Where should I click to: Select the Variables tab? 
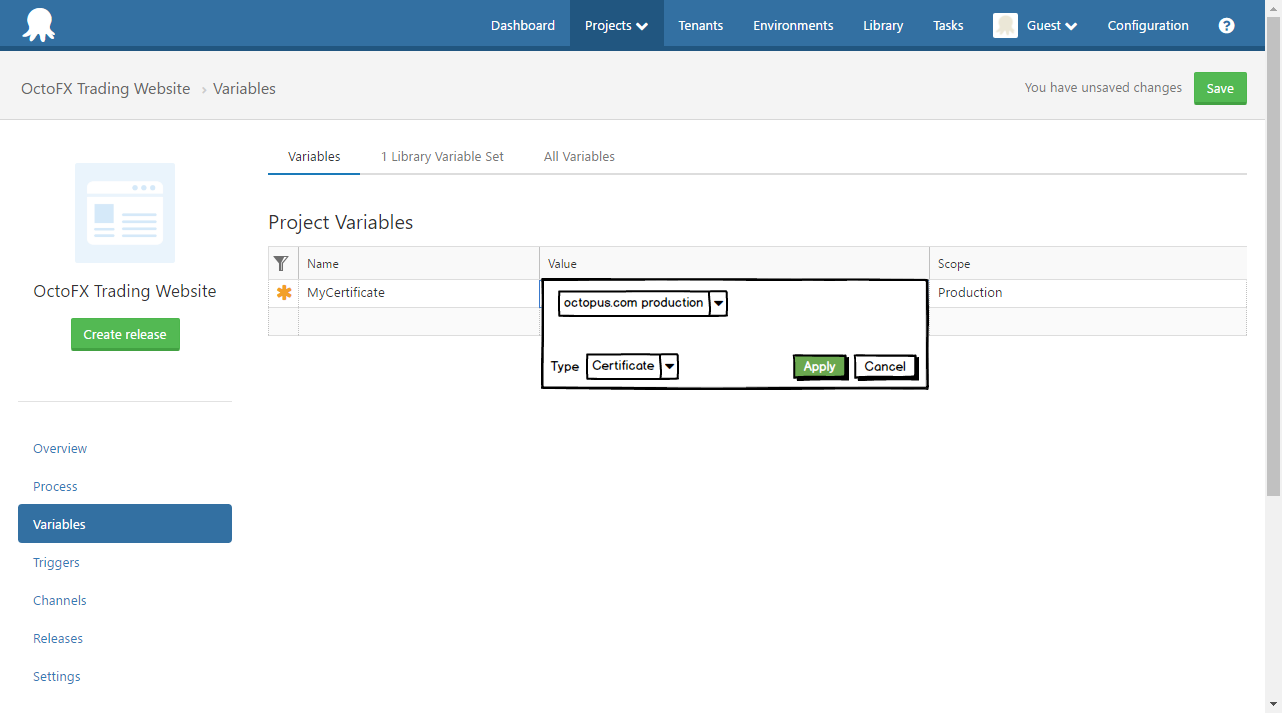pyautogui.click(x=313, y=156)
